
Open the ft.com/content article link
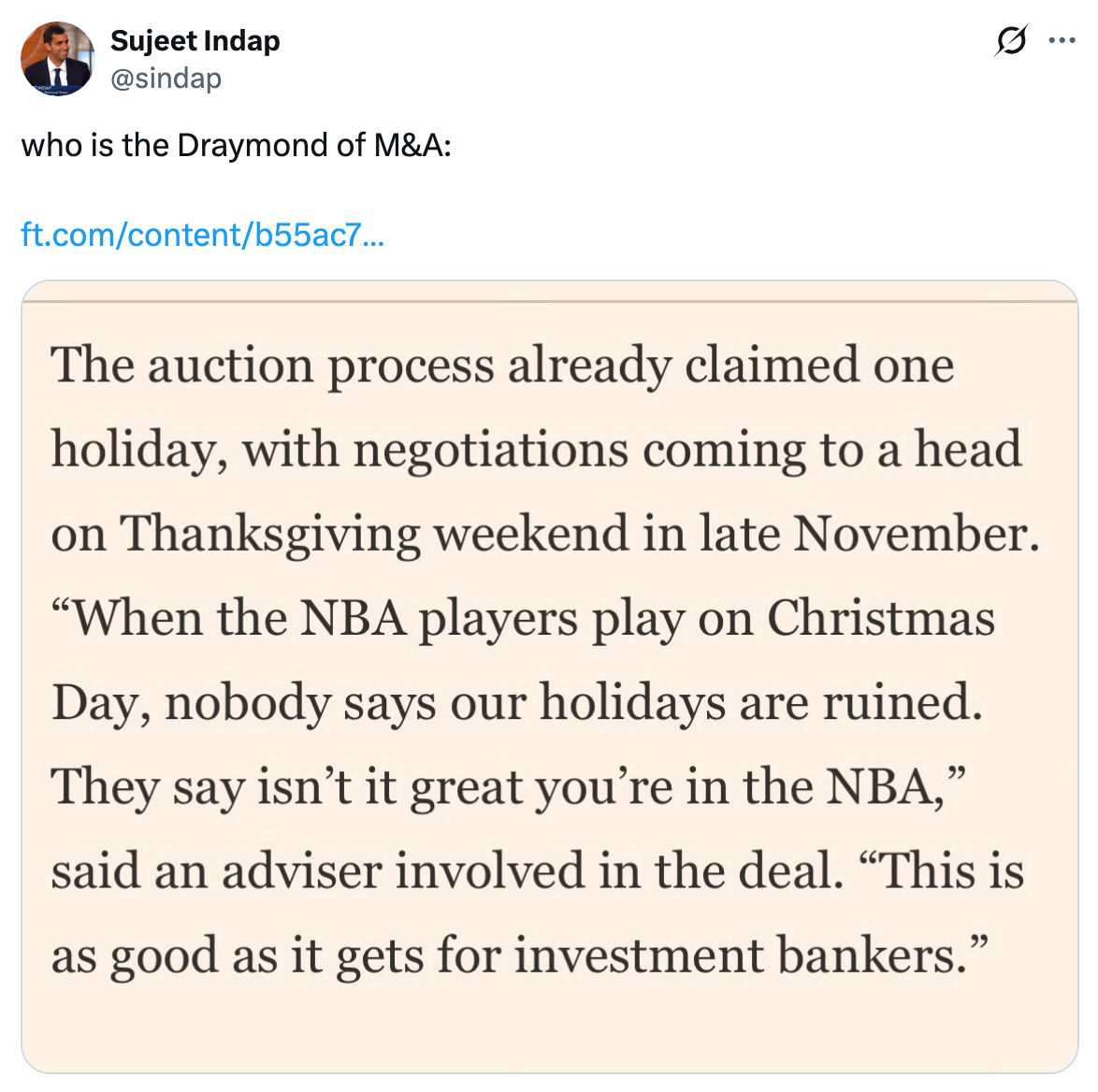click(202, 235)
